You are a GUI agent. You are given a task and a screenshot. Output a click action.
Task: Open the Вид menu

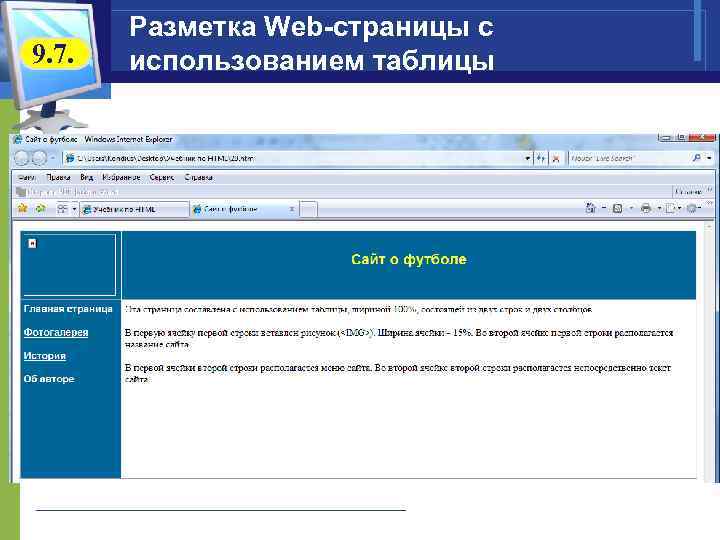[x=87, y=177]
